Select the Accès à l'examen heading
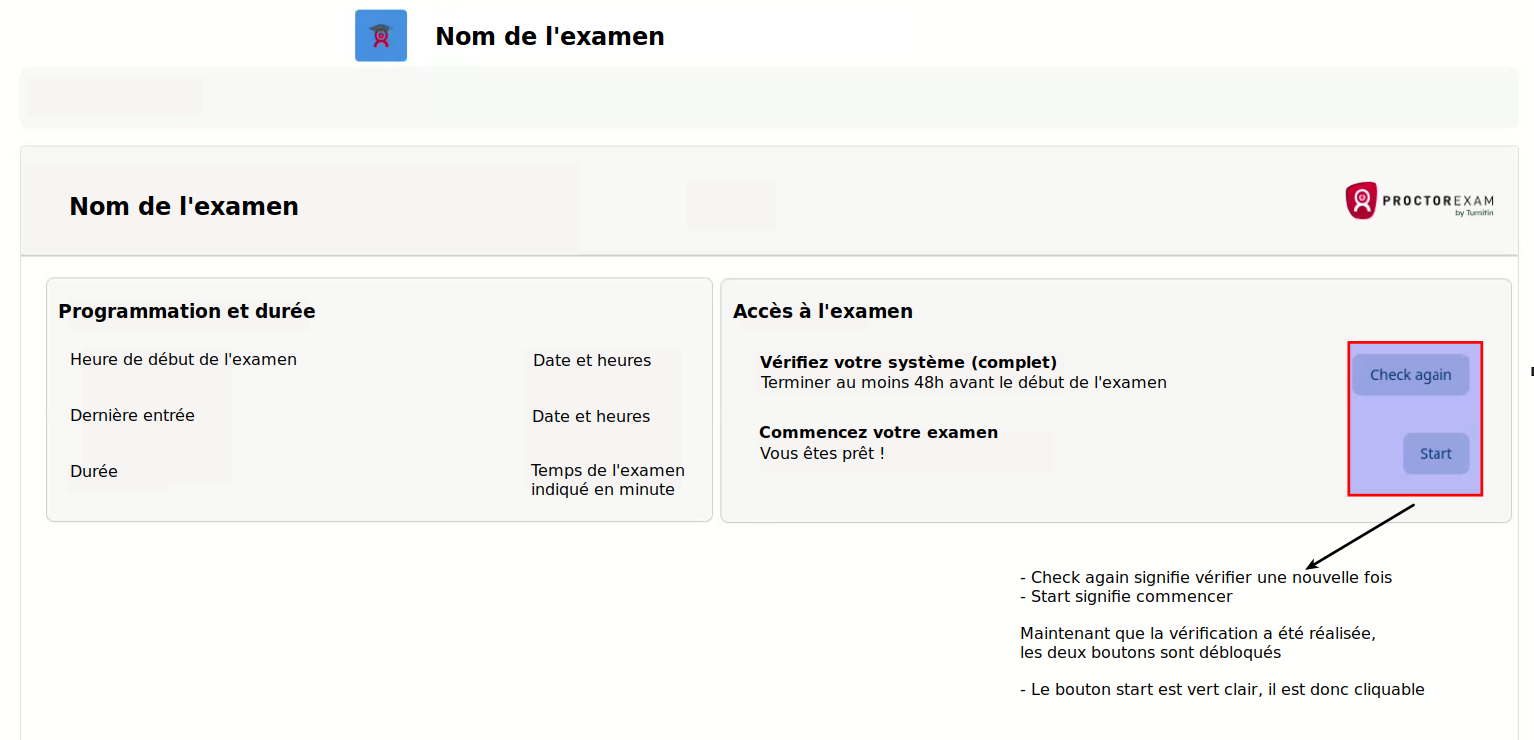 pos(822,311)
